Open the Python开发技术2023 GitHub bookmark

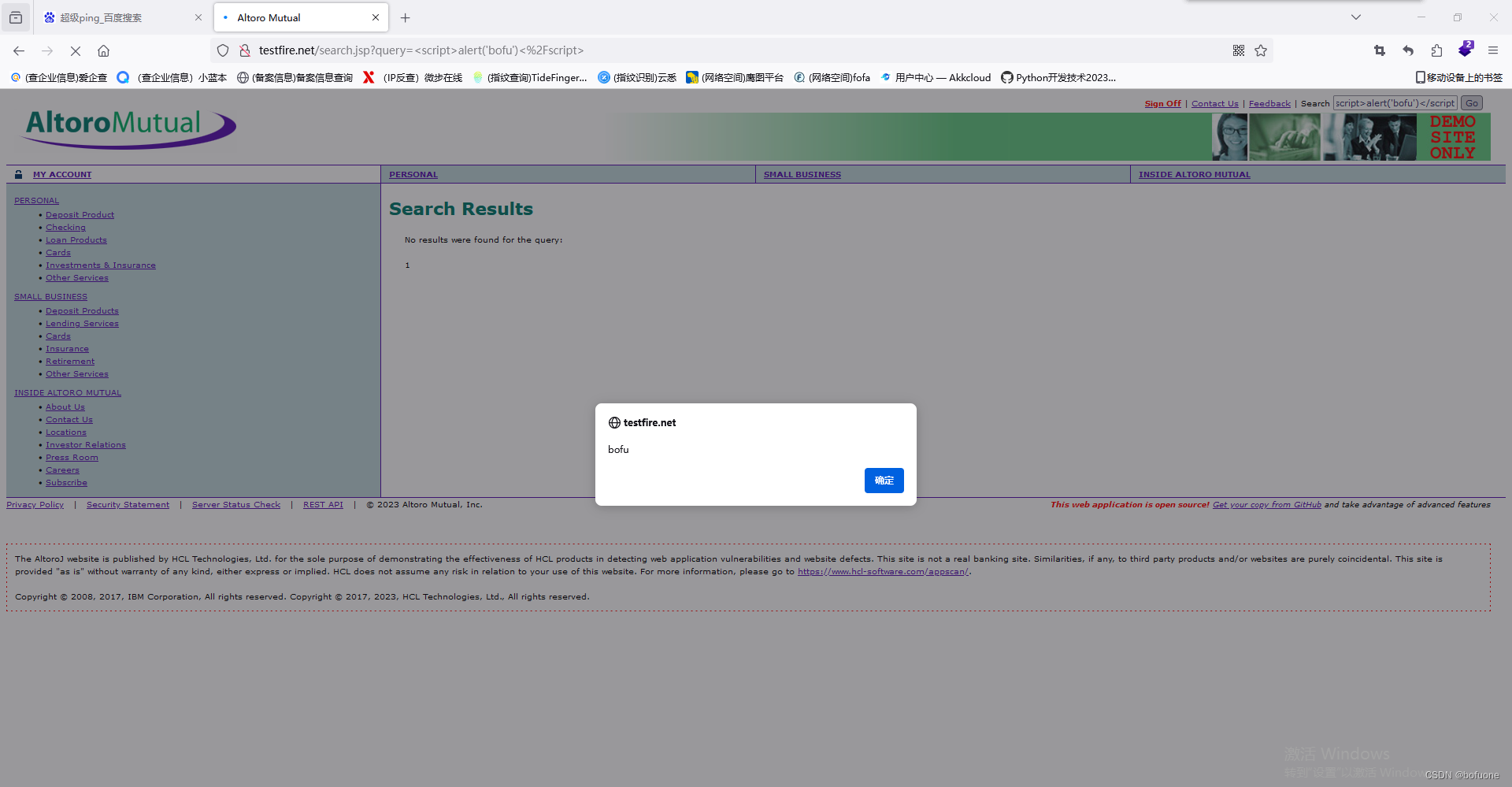point(1058,77)
